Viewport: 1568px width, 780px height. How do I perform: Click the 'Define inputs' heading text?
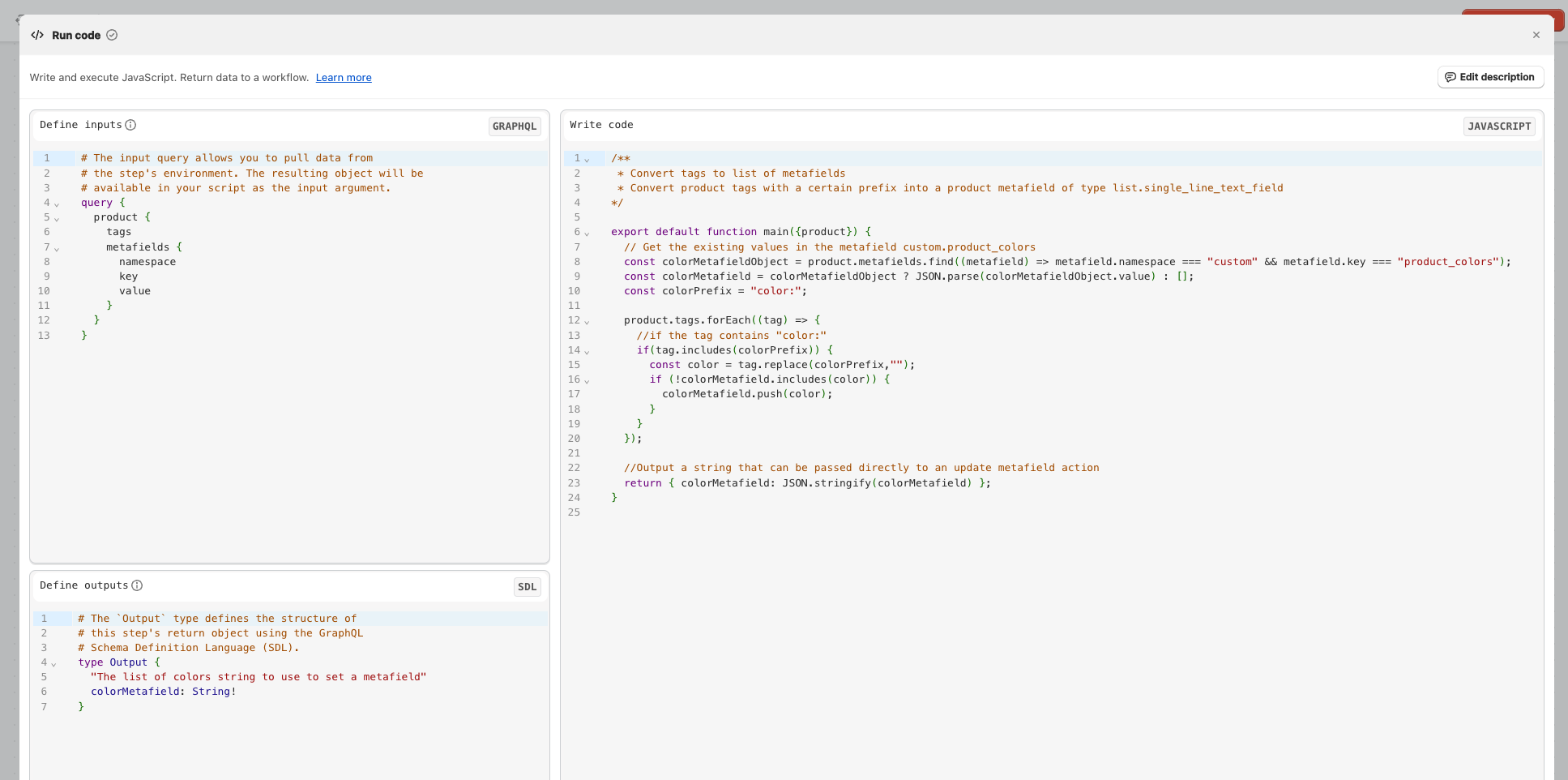click(x=81, y=125)
